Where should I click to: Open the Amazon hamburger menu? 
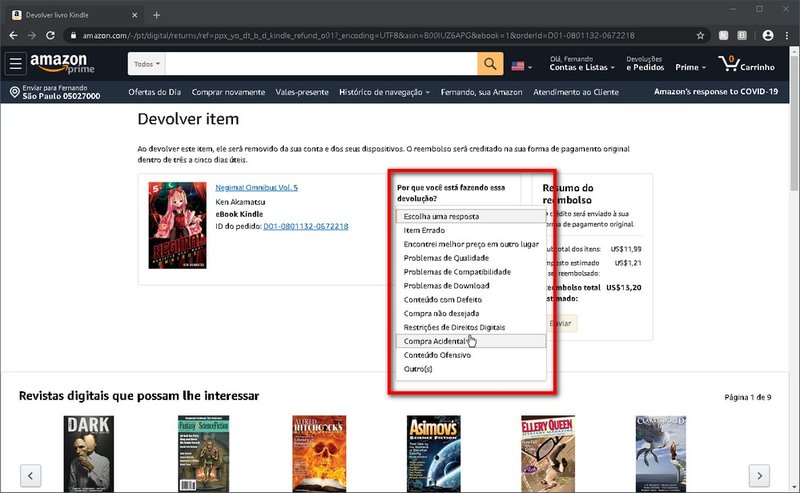coord(15,64)
